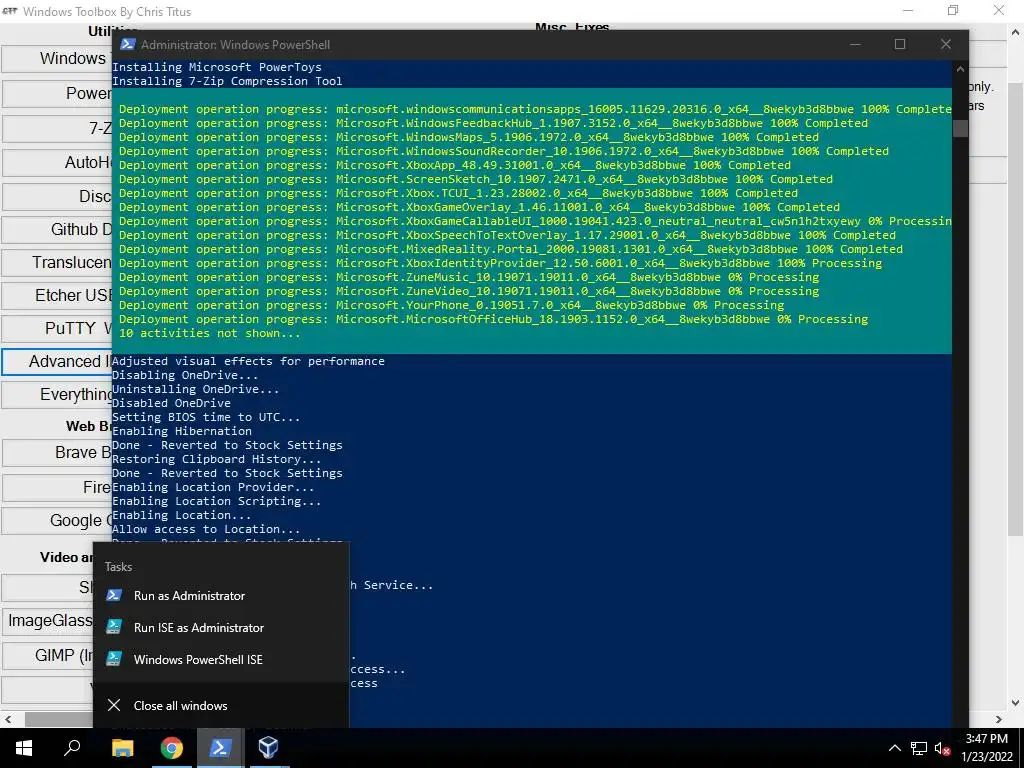Click Toolbox horizontal scrollbar left arrow

8,719
